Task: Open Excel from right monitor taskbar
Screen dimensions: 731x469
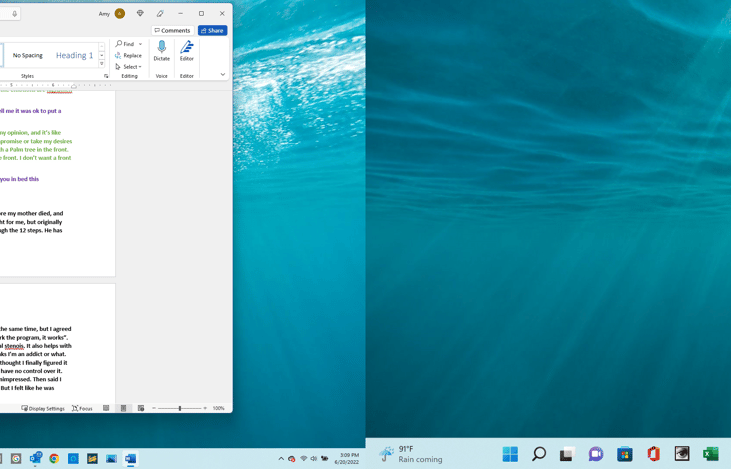Action: [711, 454]
